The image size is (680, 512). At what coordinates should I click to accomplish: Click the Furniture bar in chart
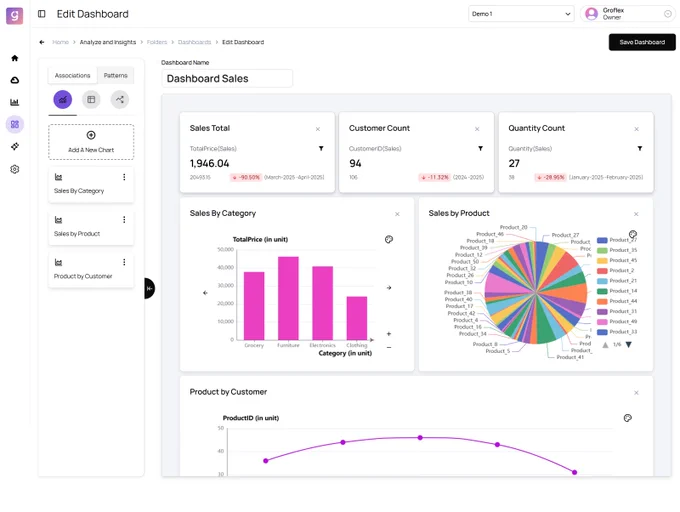[x=288, y=298]
